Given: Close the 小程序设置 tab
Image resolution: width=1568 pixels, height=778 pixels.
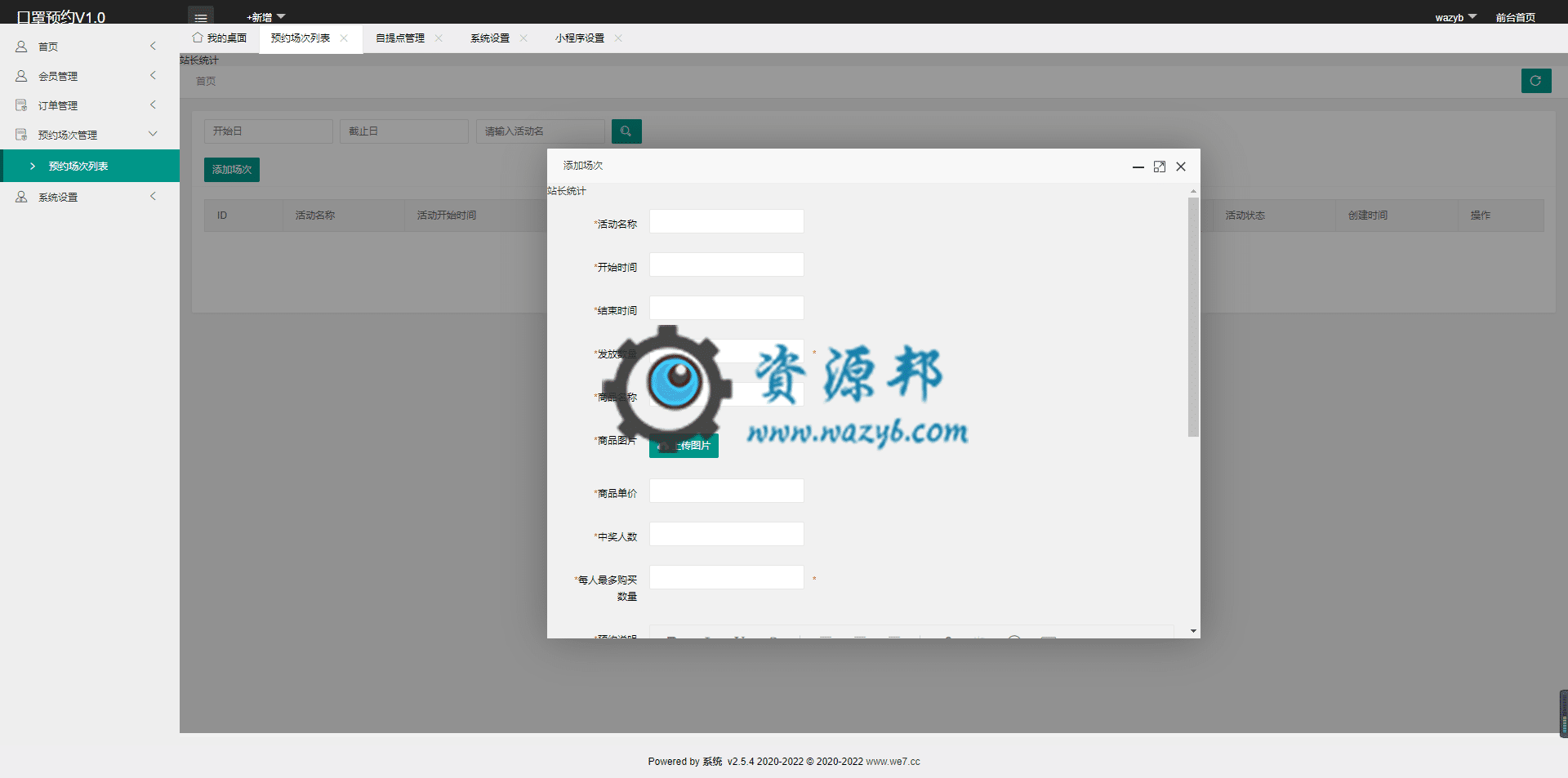Looking at the screenshot, I should point(618,38).
